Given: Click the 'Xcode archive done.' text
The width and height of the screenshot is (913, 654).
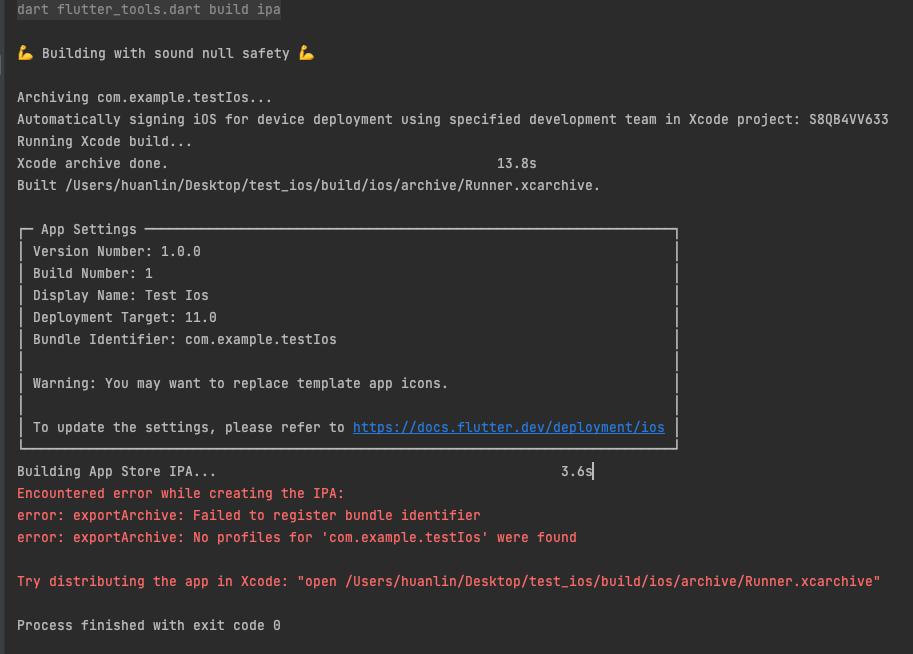Looking at the screenshot, I should click(x=92, y=164).
